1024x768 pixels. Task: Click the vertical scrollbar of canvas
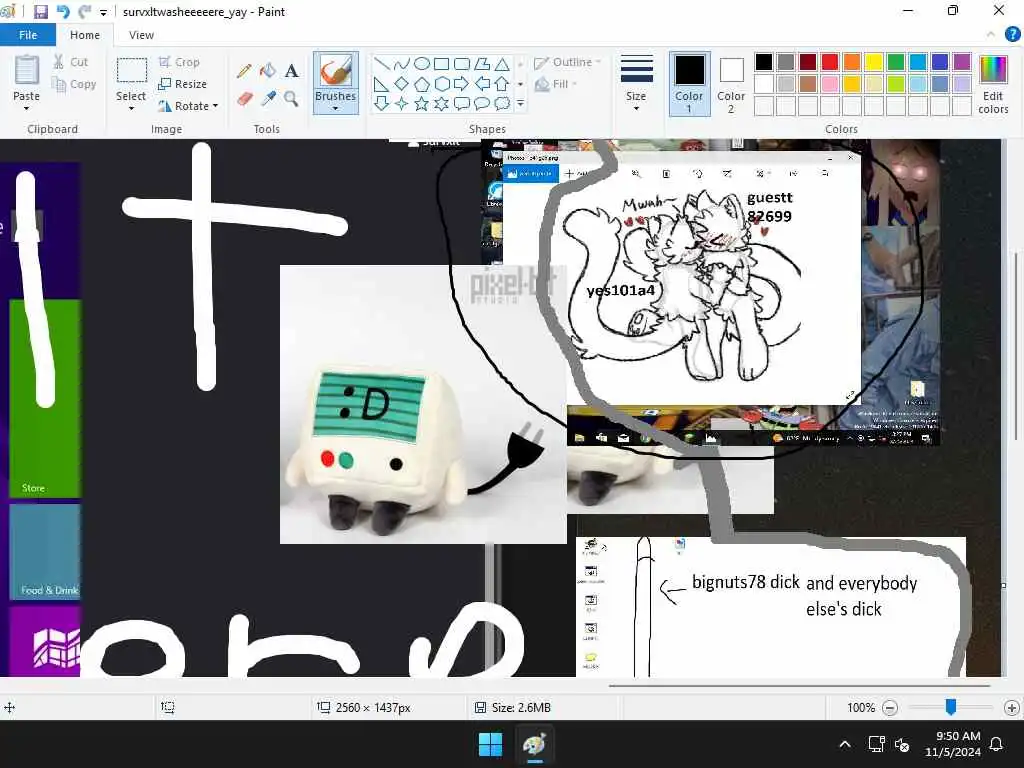(x=1017, y=344)
